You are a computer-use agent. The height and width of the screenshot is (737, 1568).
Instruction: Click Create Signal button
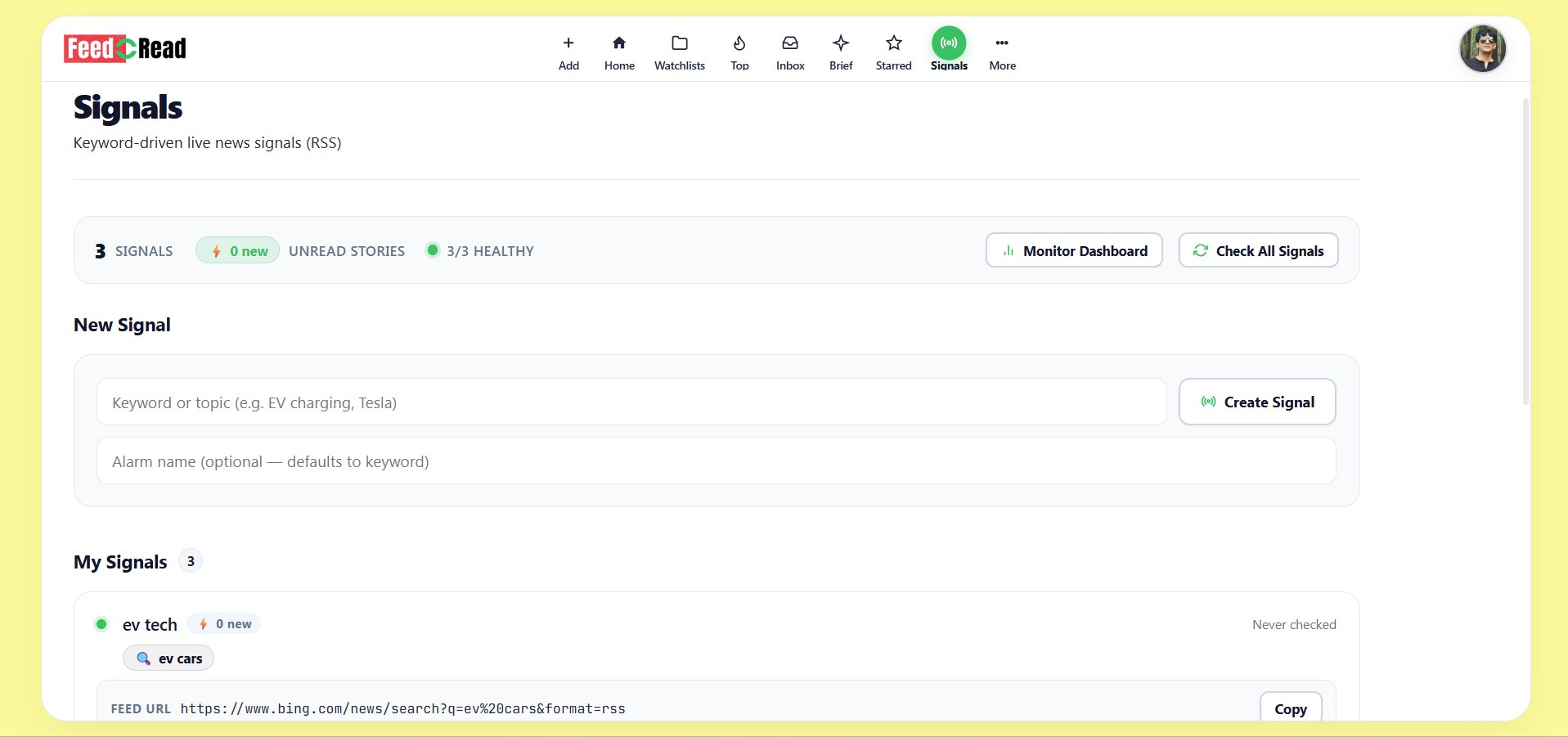click(x=1257, y=402)
